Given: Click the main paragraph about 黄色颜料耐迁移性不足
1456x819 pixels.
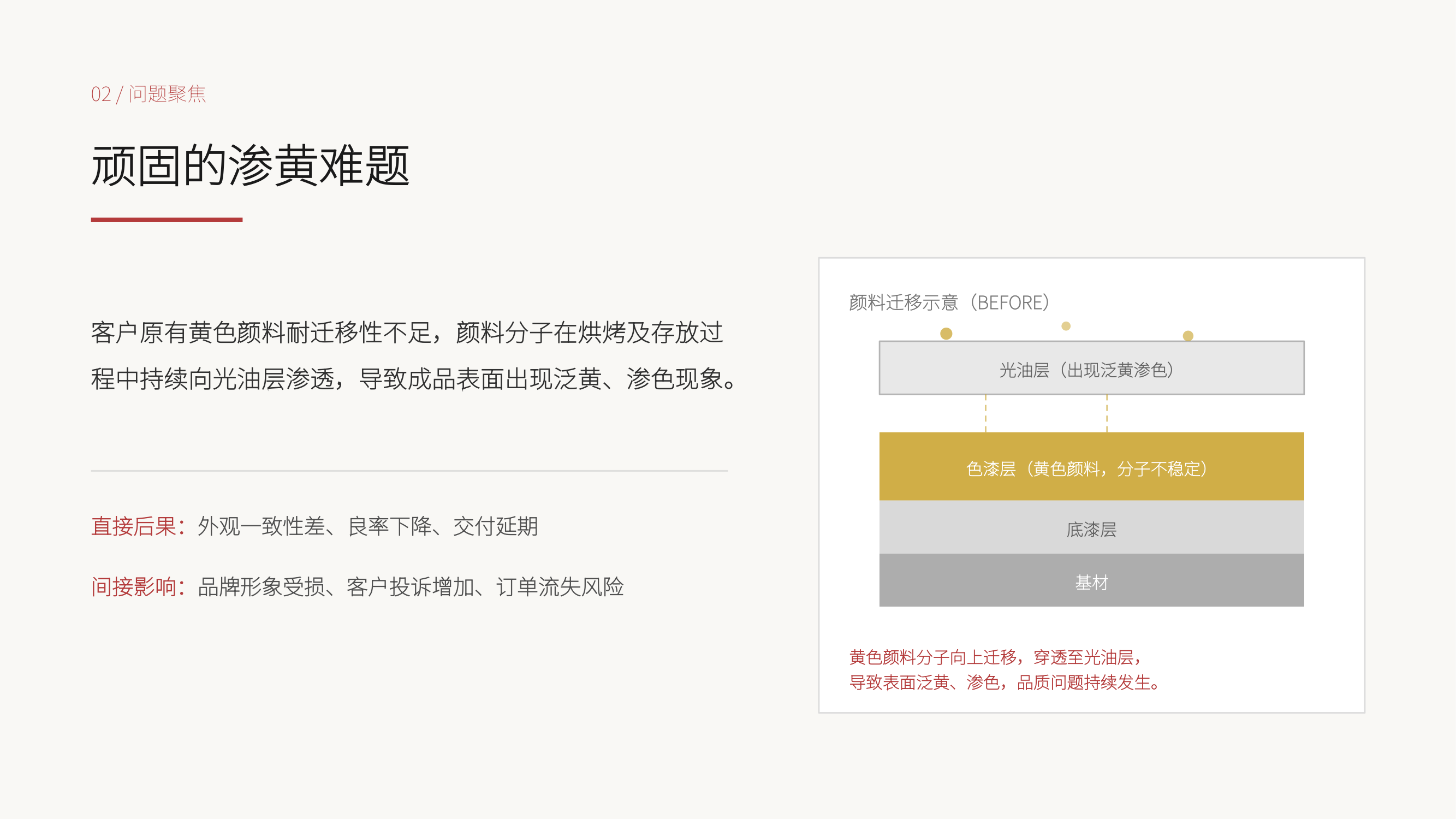Looking at the screenshot, I should tap(414, 355).
